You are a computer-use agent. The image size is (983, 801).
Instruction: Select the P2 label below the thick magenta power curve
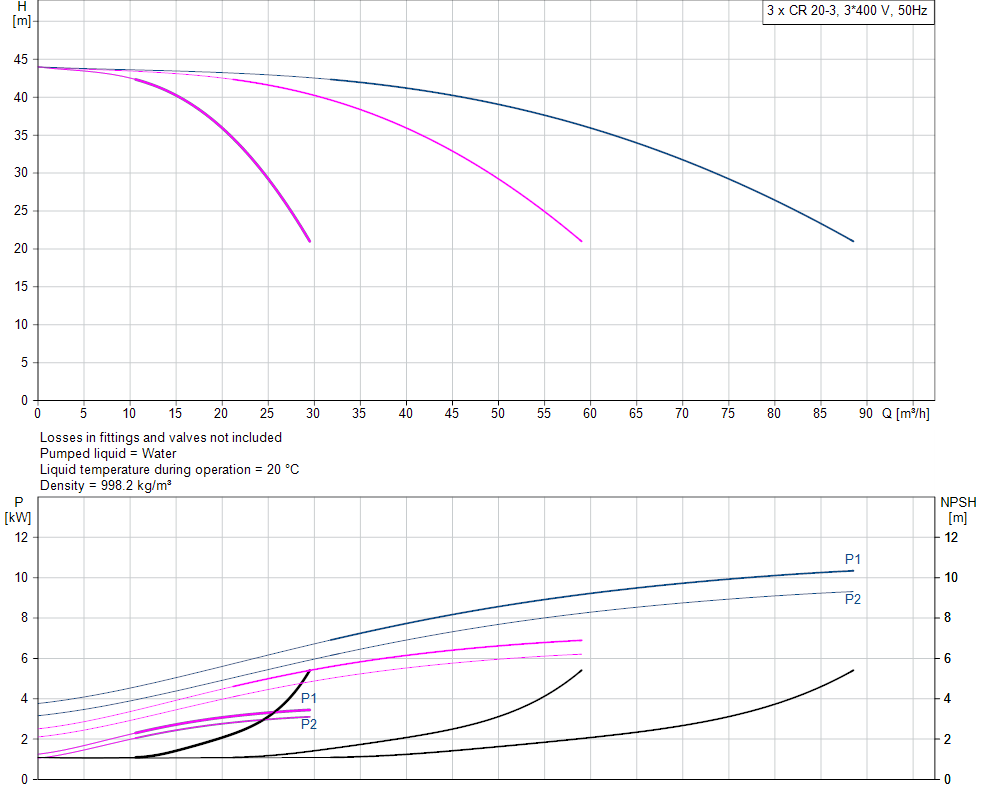pyautogui.click(x=309, y=725)
